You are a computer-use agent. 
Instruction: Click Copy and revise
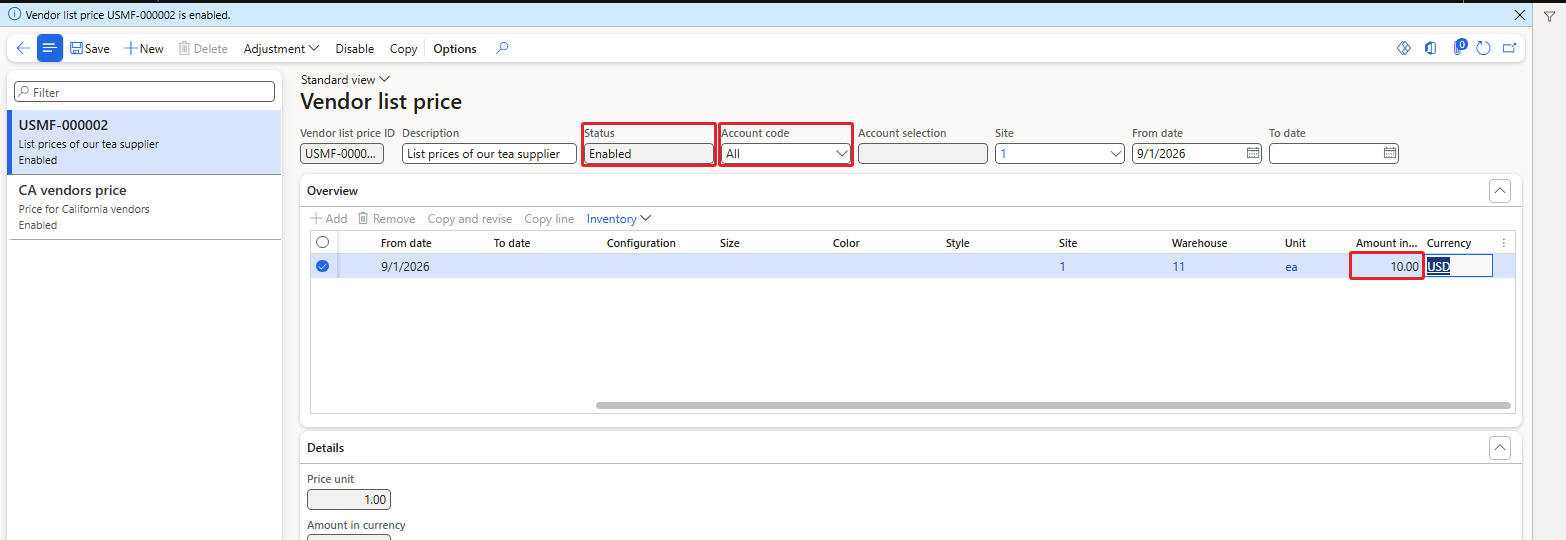point(470,219)
